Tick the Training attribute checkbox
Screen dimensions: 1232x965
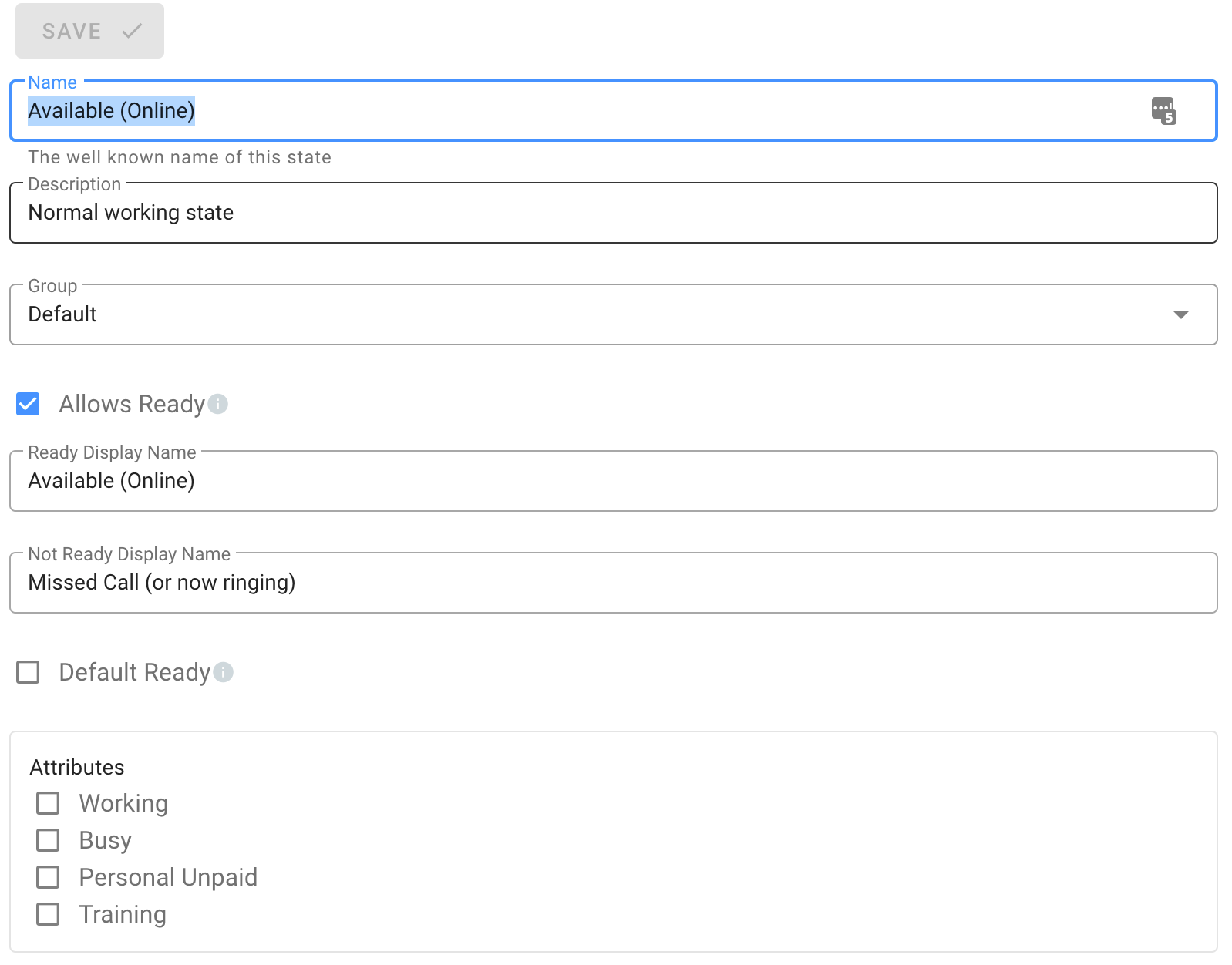[x=48, y=914]
